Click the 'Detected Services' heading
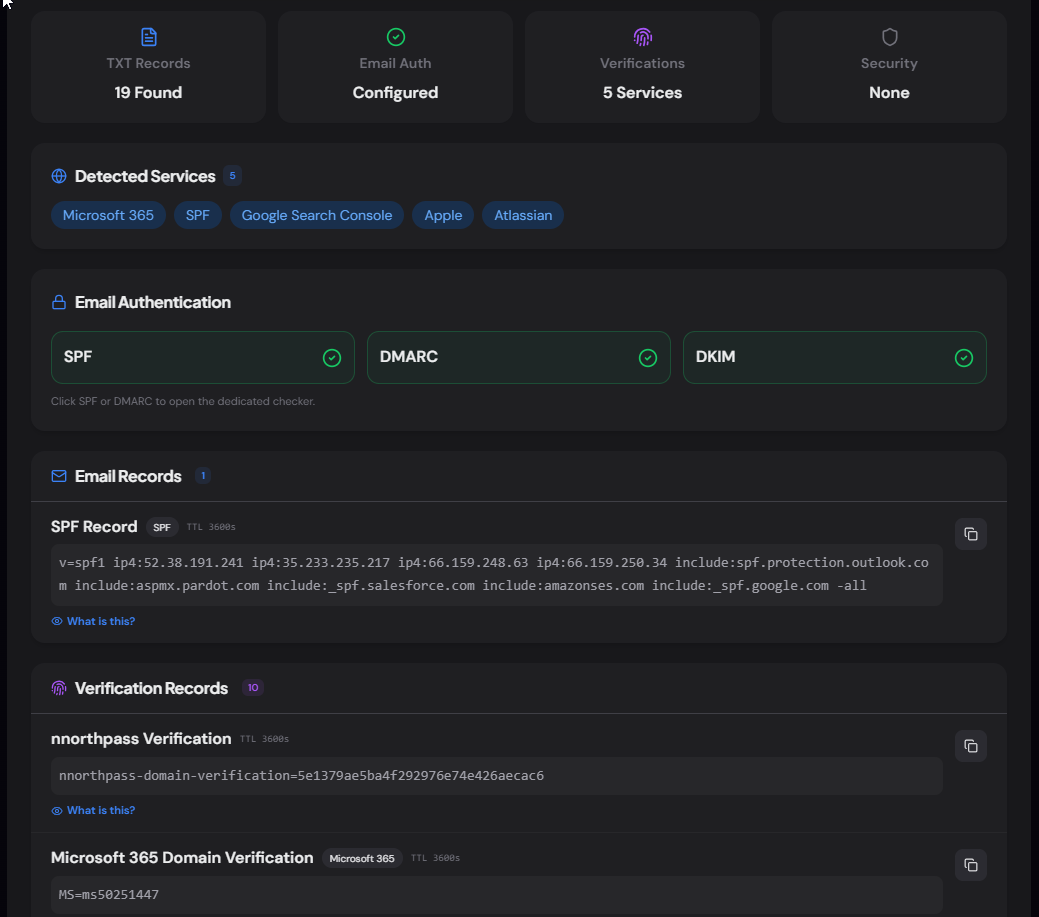 (x=145, y=176)
